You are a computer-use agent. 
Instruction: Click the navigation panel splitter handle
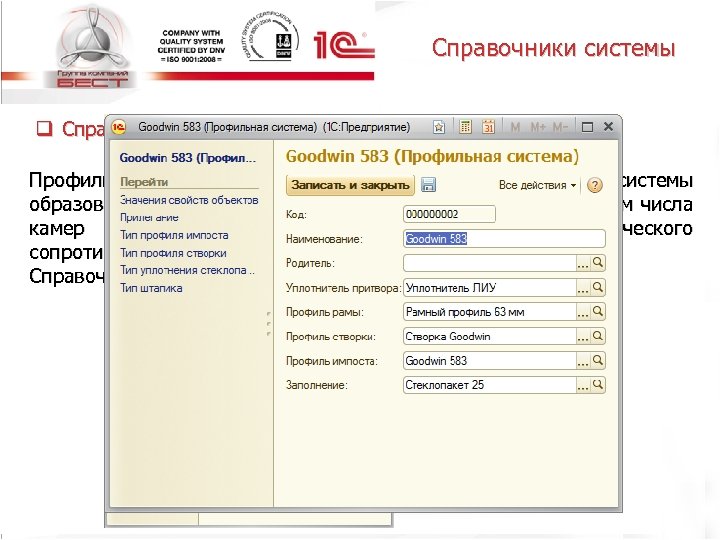click(x=269, y=324)
